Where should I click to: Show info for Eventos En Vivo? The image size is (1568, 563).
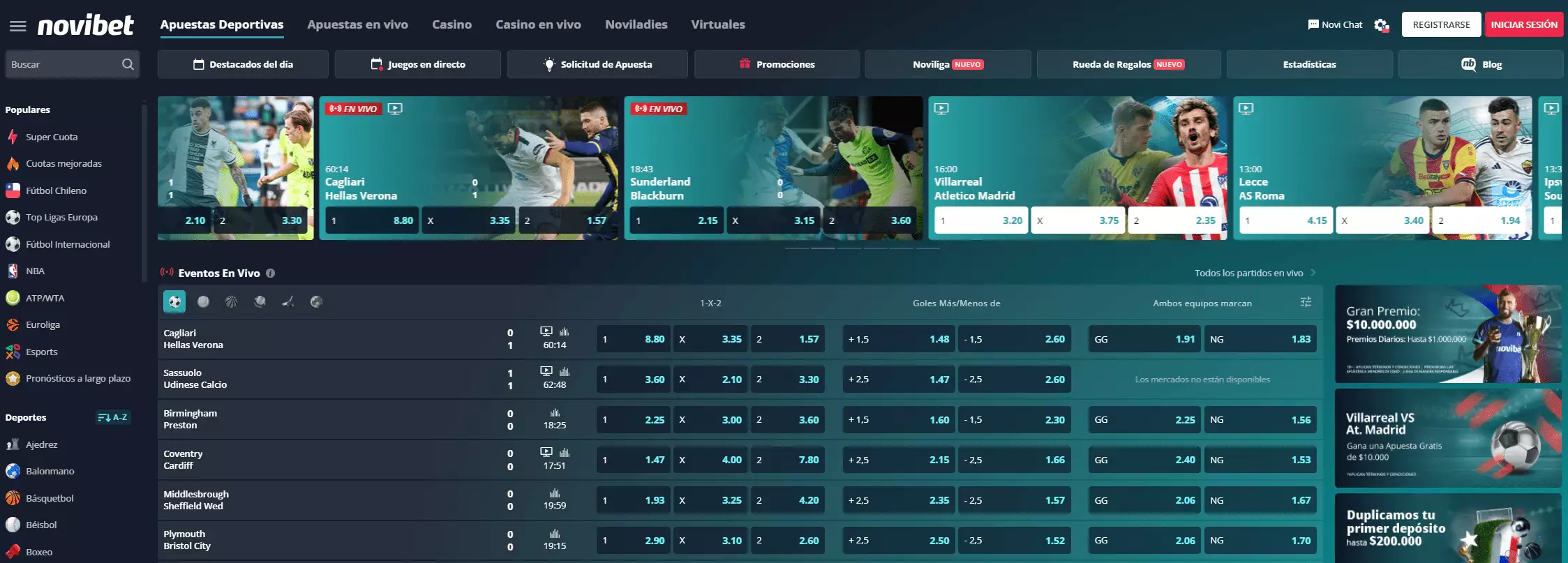[271, 273]
